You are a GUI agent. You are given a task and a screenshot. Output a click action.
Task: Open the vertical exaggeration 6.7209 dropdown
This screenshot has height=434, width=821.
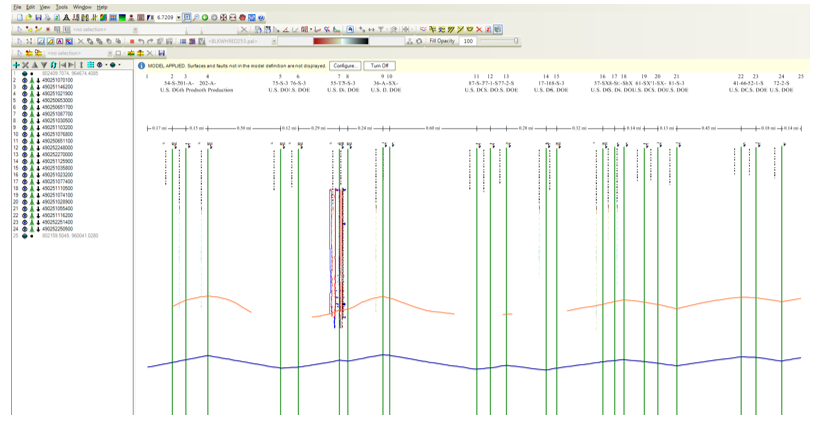179,17
